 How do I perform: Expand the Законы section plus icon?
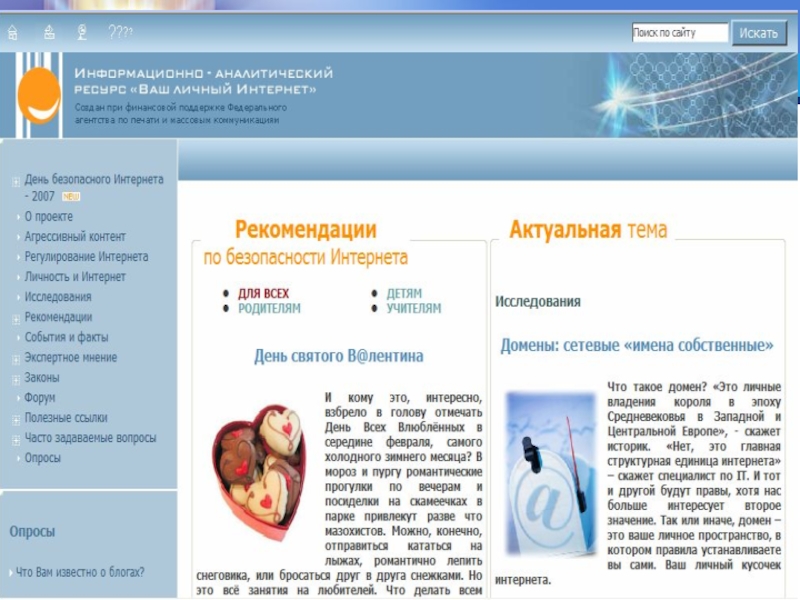pyautogui.click(x=16, y=378)
